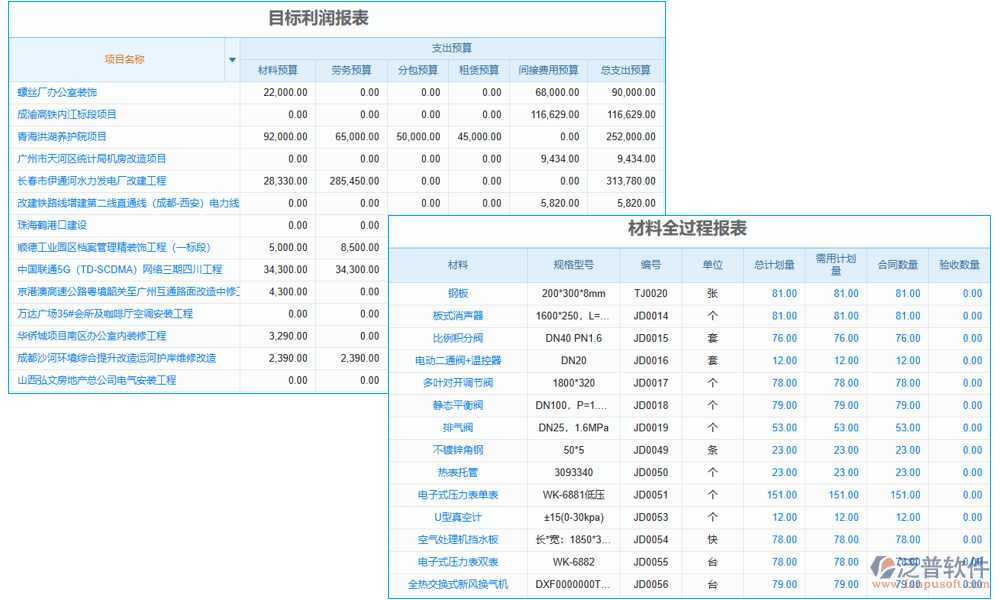This screenshot has width=1000, height=600.
Task: Select the 成渝高铁内江标段项目 project
Action: point(65,114)
